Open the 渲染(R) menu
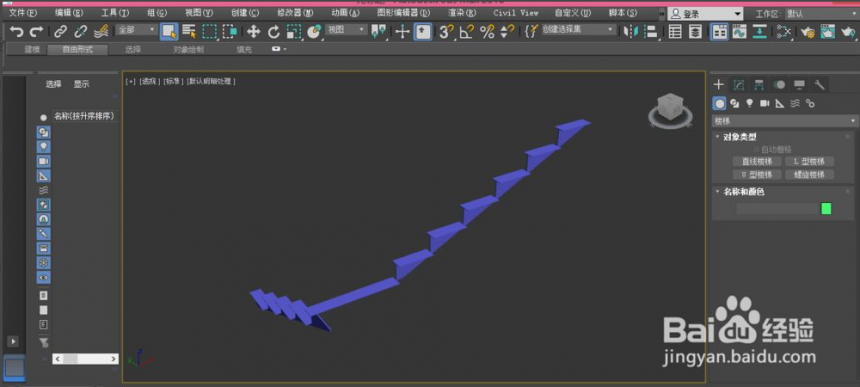This screenshot has width=860, height=387. (462, 13)
